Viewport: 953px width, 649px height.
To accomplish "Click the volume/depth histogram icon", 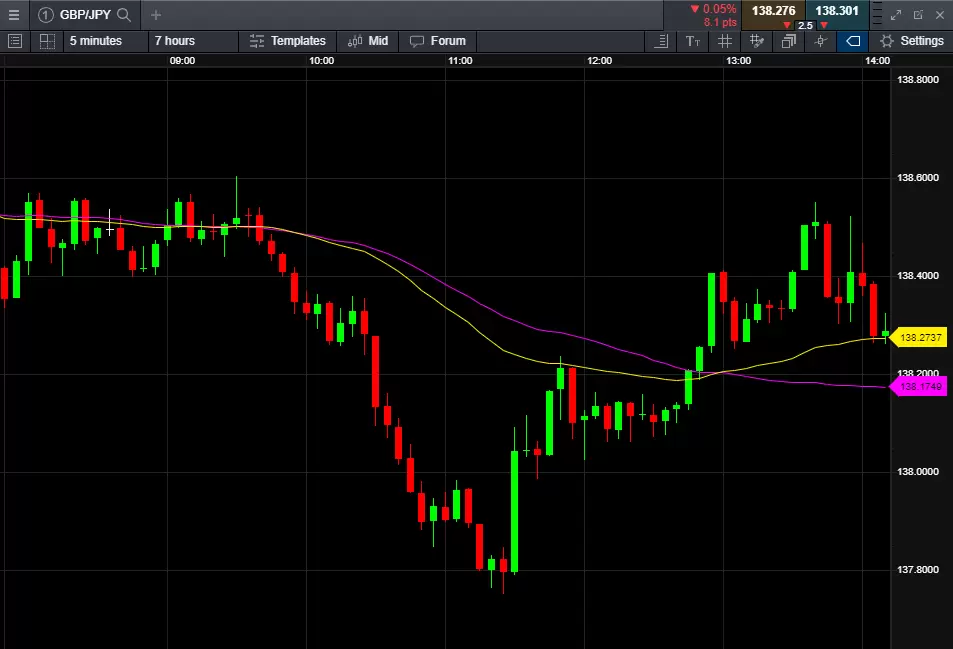I will pos(661,41).
